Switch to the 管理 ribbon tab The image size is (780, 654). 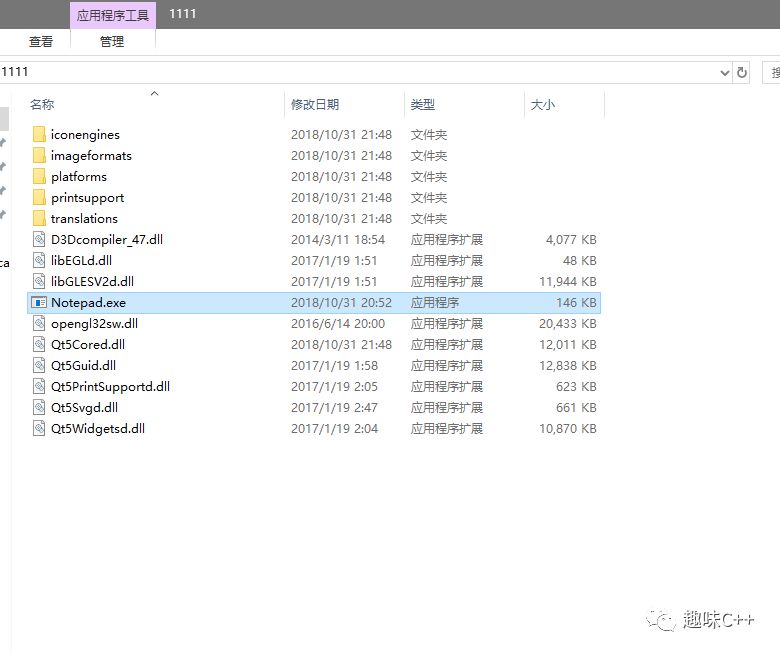112,42
